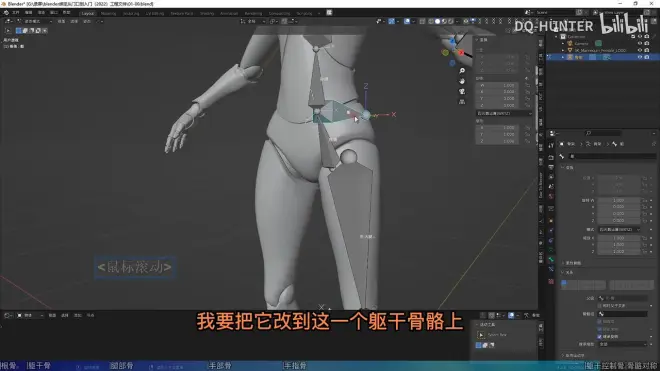Toggle the checked Relations panel checkbox
This screenshot has height=371, width=660.
[599, 336]
